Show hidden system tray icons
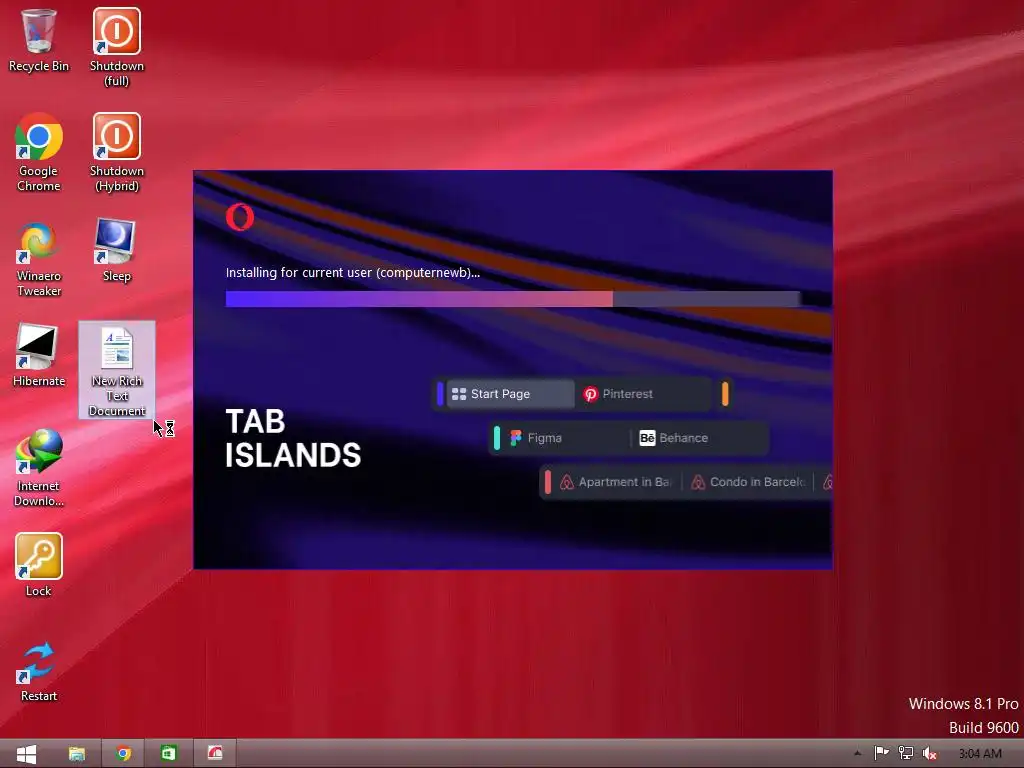 (857, 754)
